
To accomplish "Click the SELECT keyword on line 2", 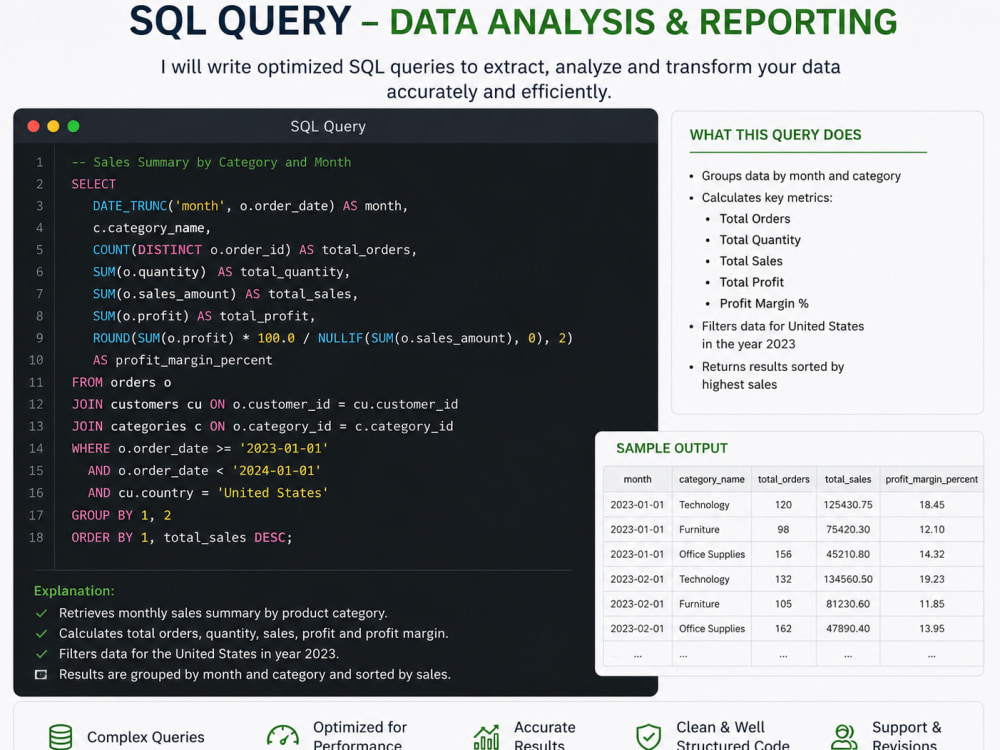I will click(94, 184).
